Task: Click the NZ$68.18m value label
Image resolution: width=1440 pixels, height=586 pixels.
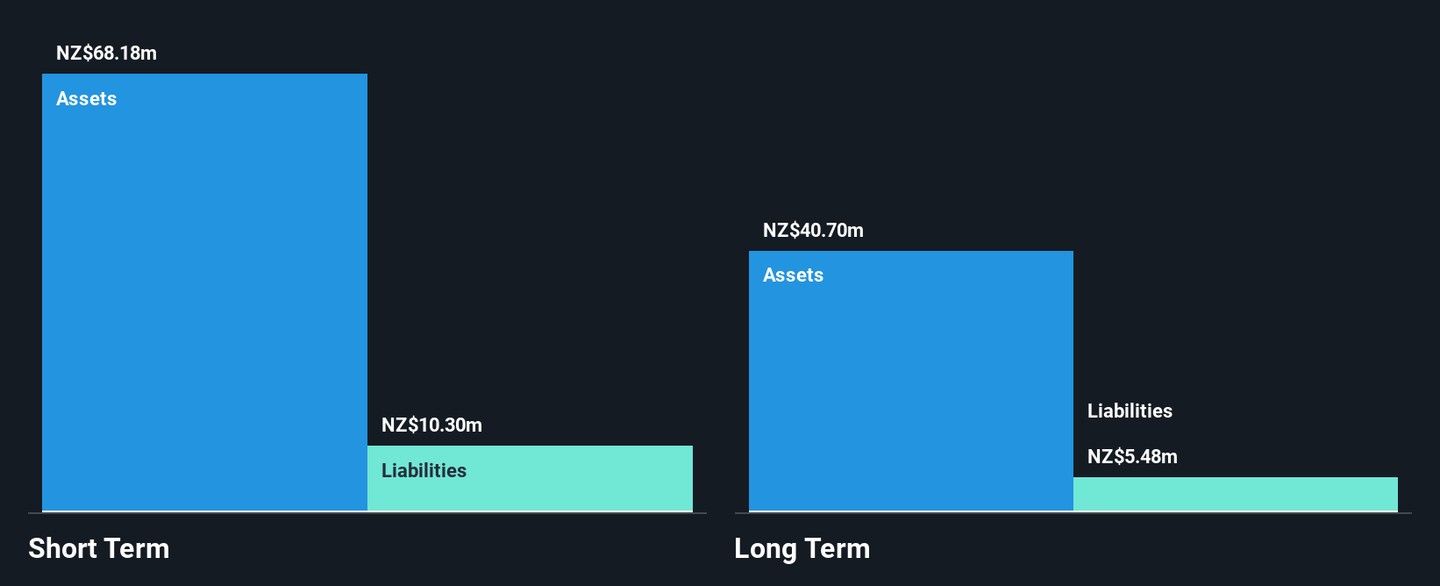Action: click(106, 53)
